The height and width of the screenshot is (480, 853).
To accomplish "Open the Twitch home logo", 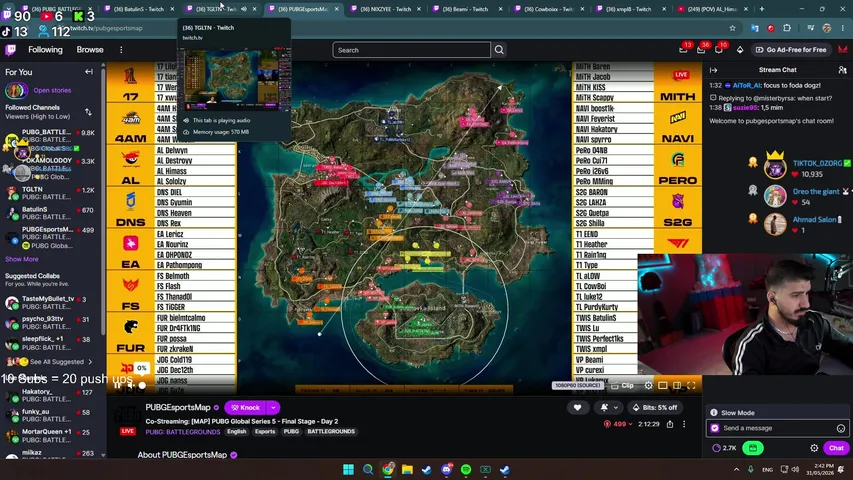I will coord(10,50).
